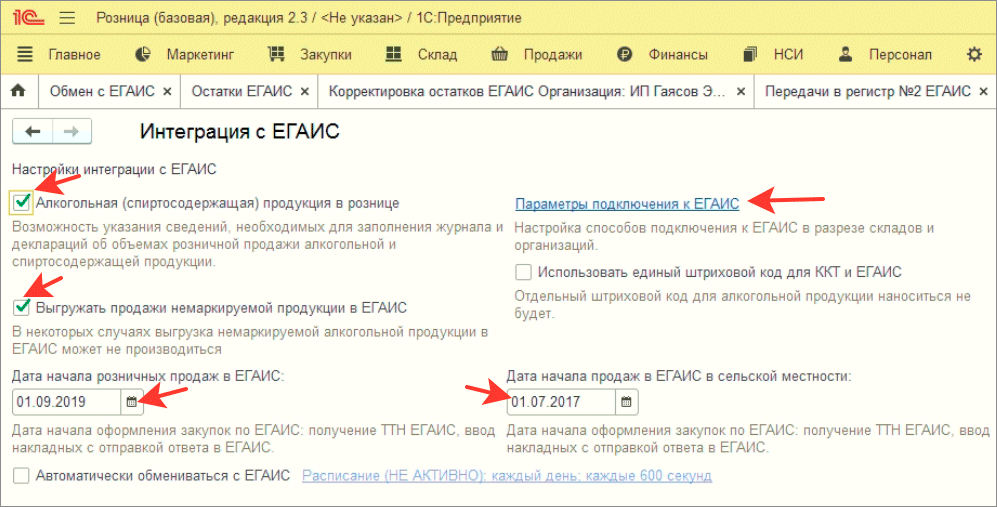Screen dimensions: 997x507
Task: Click the retail sales start date field 01.09.2019
Action: pyautogui.click(x=66, y=402)
